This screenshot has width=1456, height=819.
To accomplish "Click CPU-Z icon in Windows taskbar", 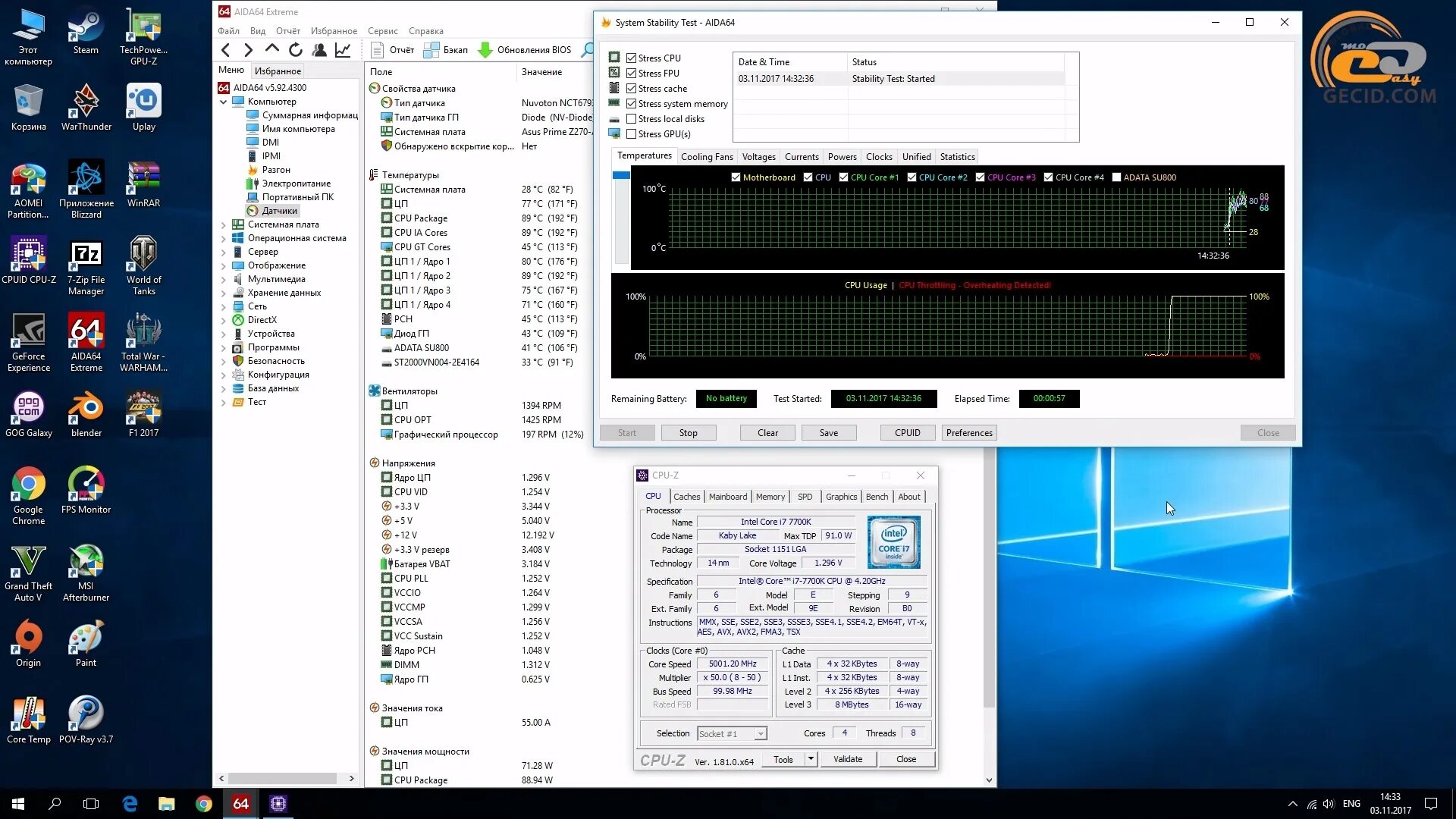I will 278,803.
